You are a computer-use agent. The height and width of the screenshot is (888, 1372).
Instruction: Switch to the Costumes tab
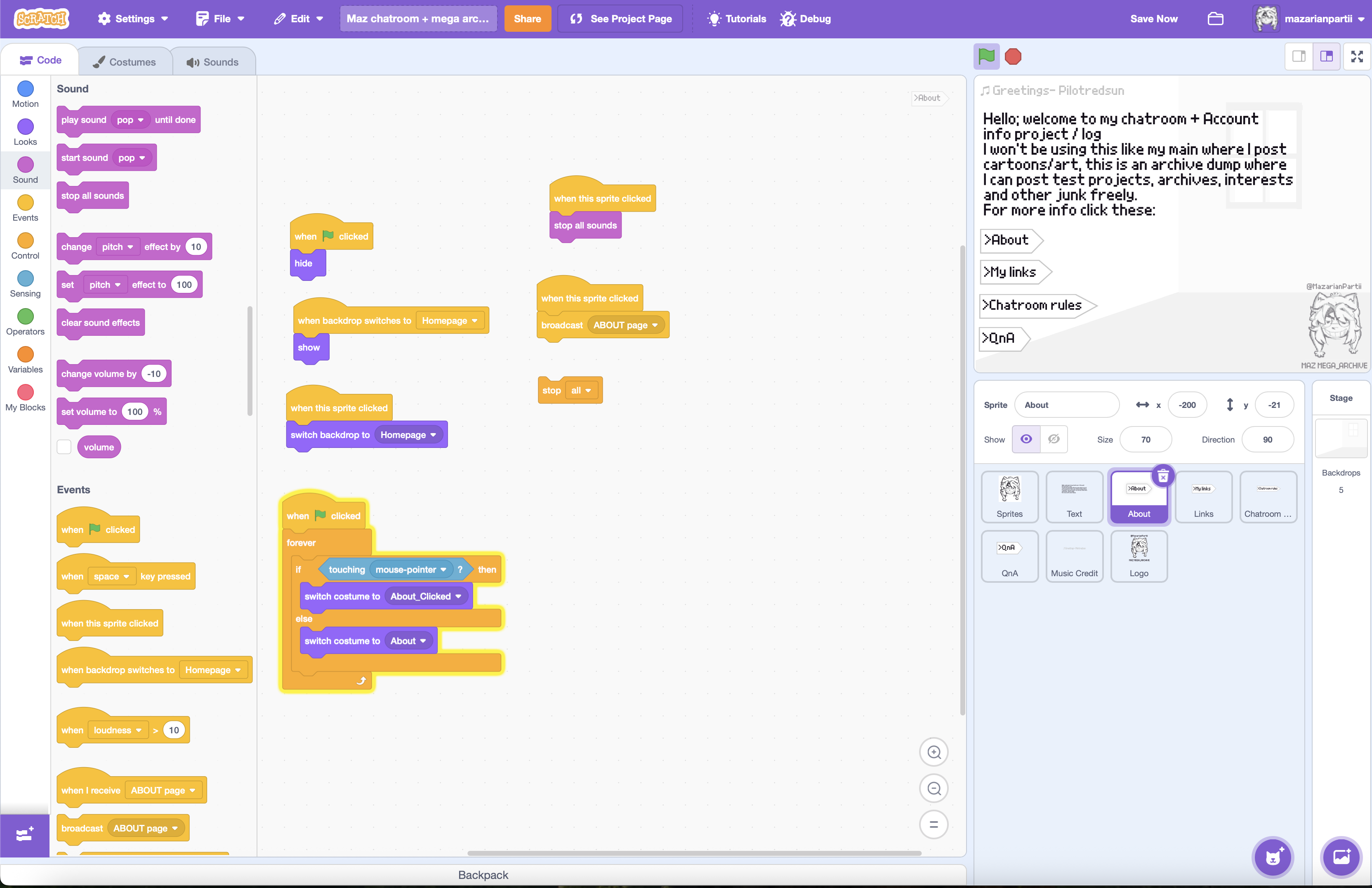pos(125,61)
